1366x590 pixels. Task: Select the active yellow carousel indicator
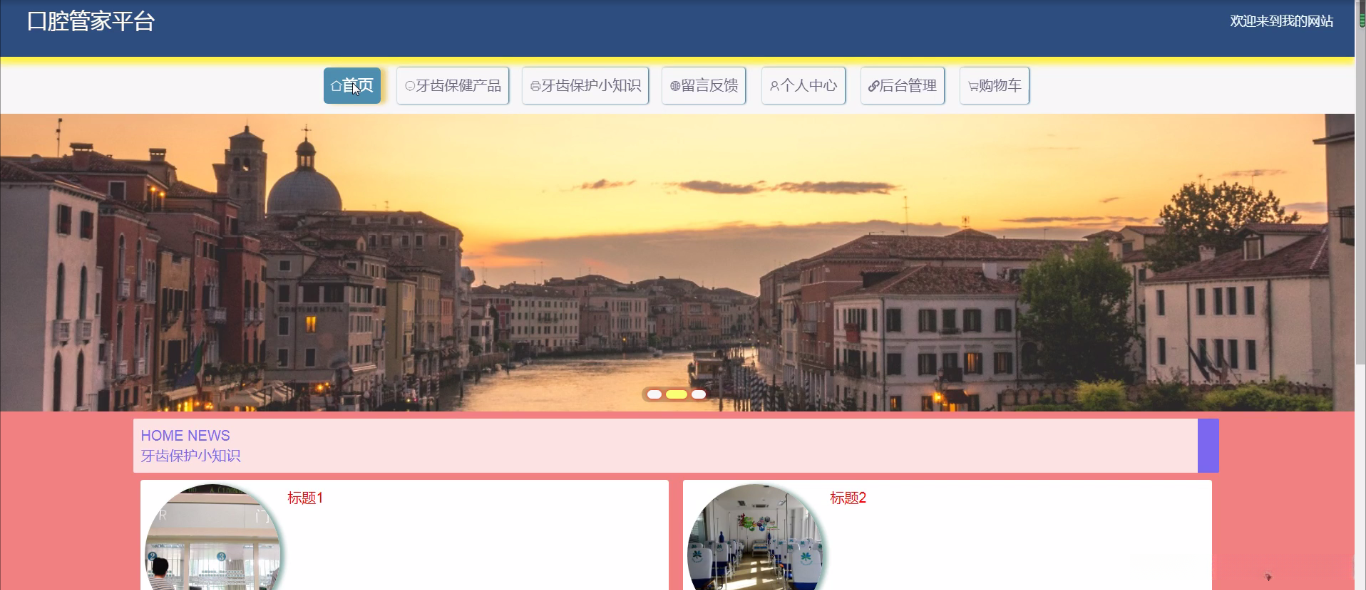[676, 394]
